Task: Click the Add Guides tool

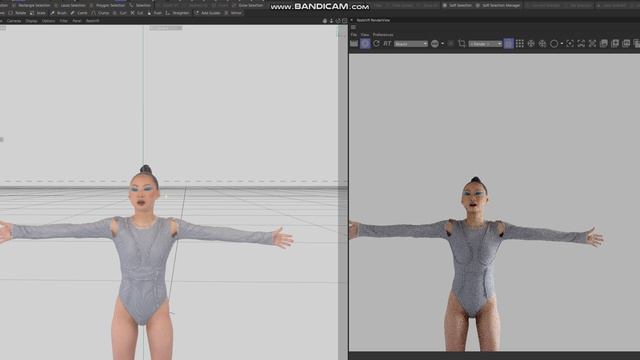Action: click(x=207, y=13)
